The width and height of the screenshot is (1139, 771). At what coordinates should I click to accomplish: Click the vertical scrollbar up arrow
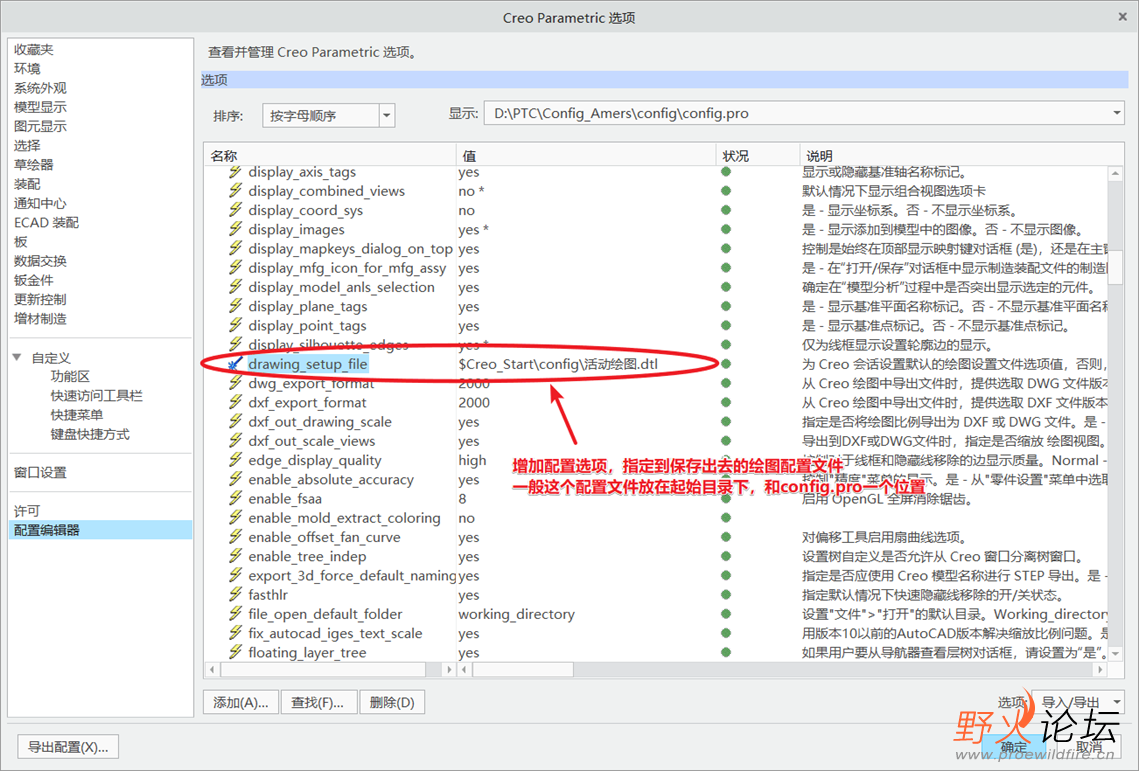pos(1116,173)
